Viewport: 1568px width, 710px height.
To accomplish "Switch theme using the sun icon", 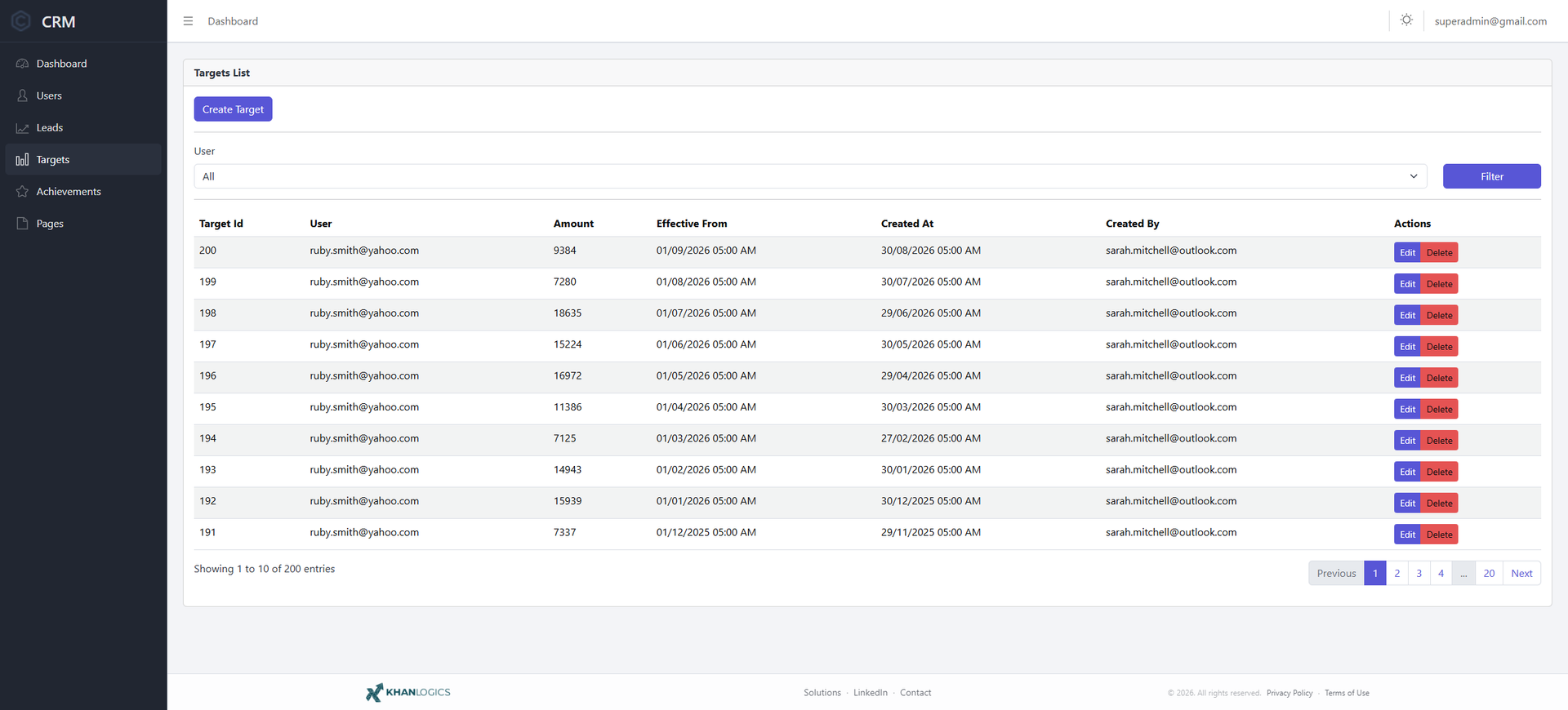I will click(x=1406, y=20).
